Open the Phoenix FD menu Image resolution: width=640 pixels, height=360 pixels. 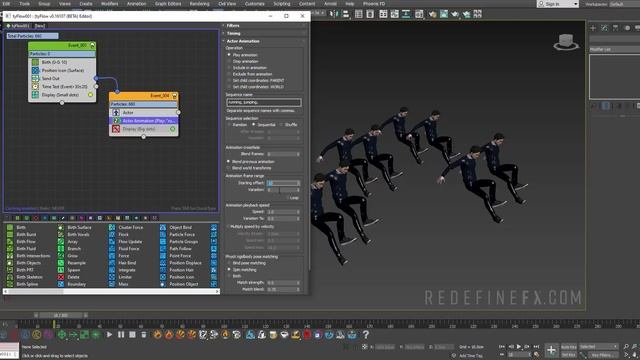tap(374, 4)
